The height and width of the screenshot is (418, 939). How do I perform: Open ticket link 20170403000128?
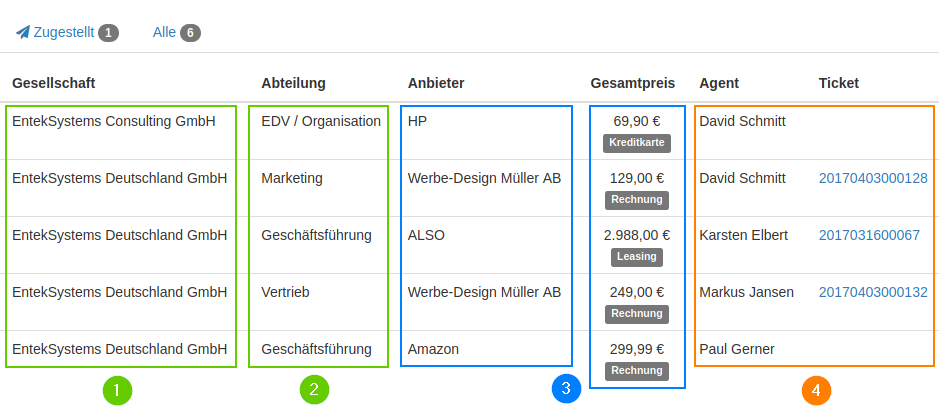[x=873, y=178]
